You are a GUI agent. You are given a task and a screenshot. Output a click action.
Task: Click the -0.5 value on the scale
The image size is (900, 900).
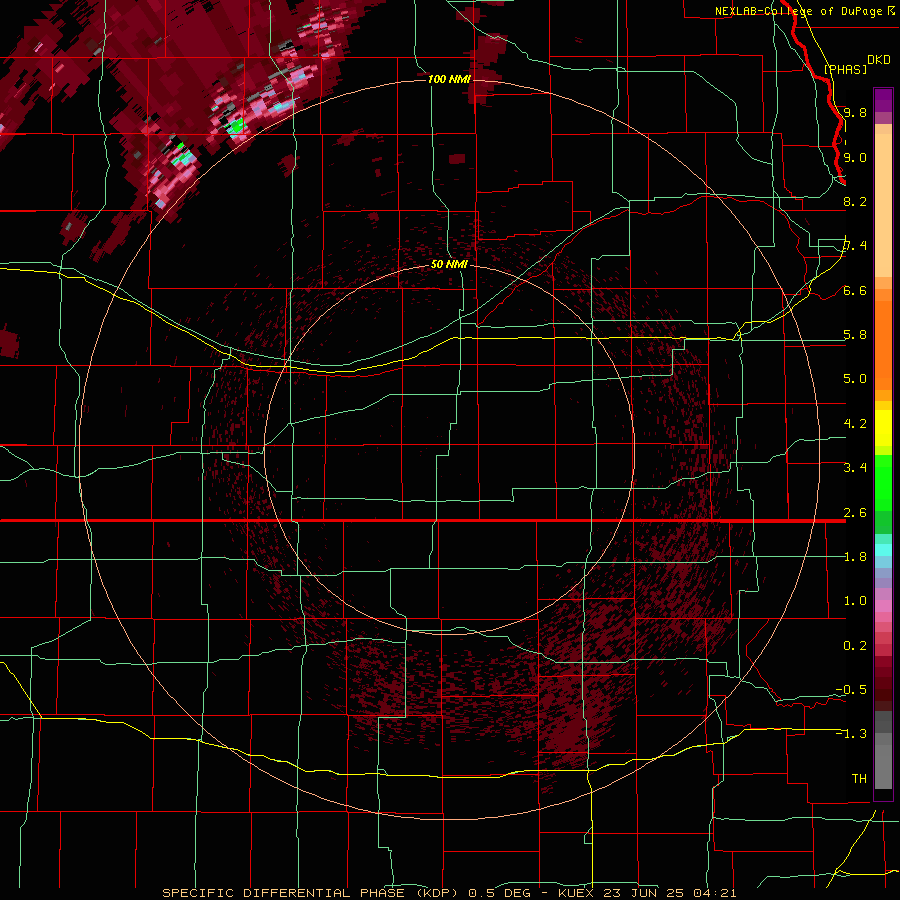click(x=852, y=690)
